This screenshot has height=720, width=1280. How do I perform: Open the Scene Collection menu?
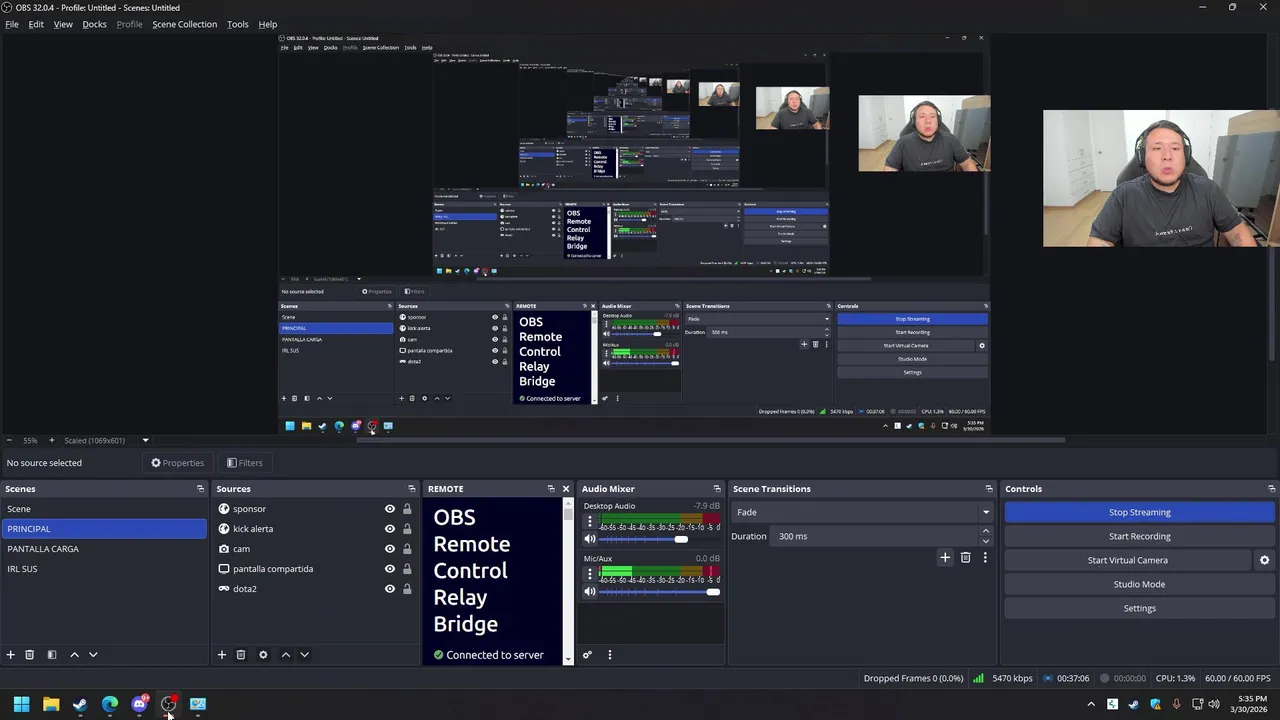click(184, 24)
